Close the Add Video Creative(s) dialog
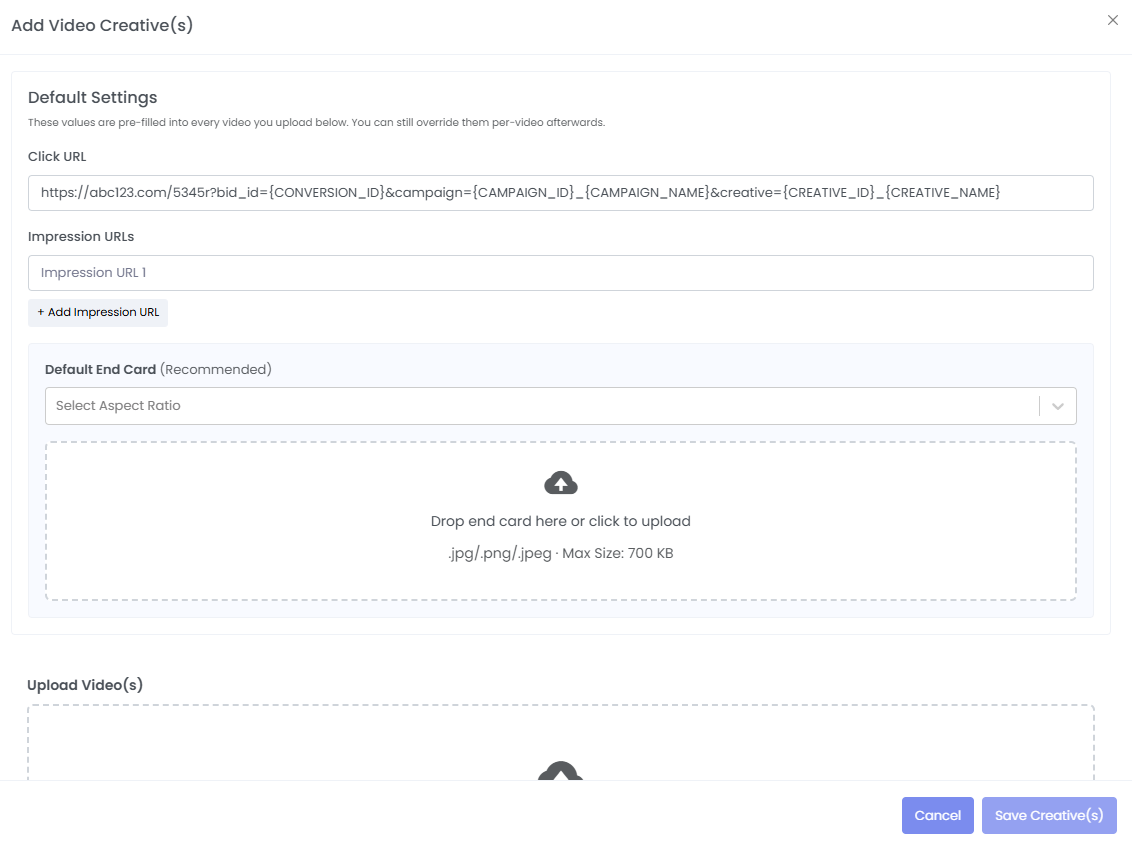 pyautogui.click(x=1112, y=20)
